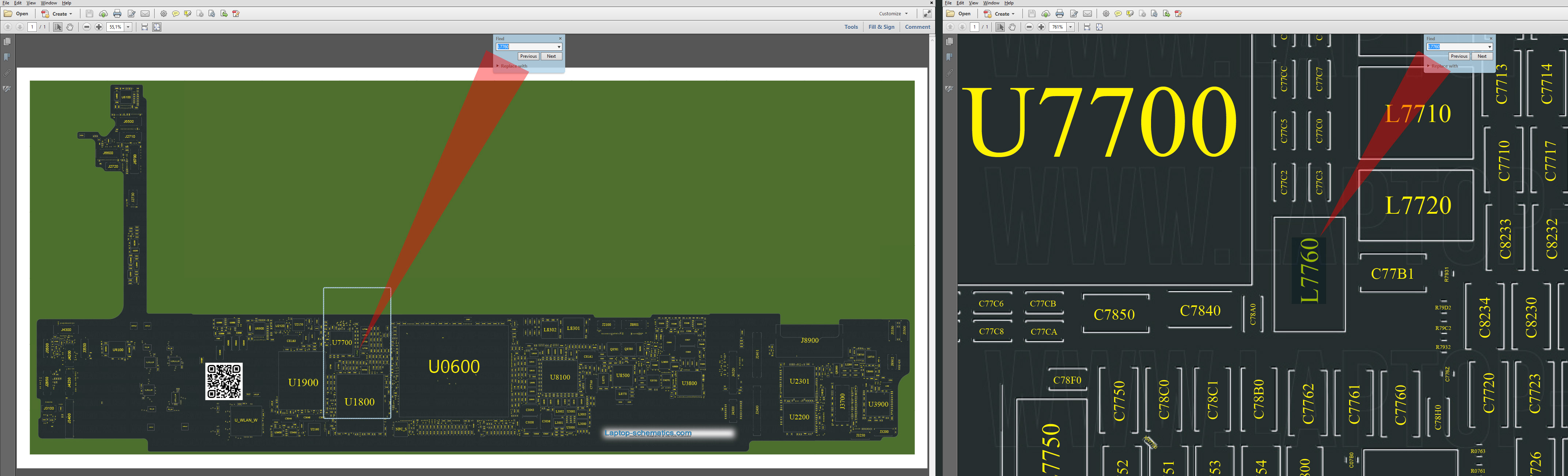Open the Find history dropdown in left window
This screenshot has width=1568, height=476.
coord(559,47)
